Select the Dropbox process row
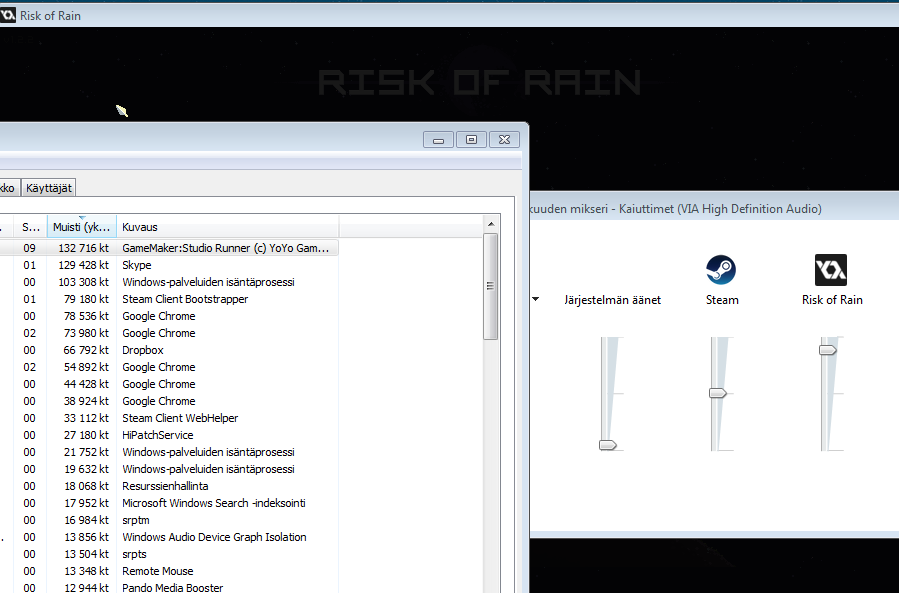This screenshot has width=899, height=593. (169, 350)
